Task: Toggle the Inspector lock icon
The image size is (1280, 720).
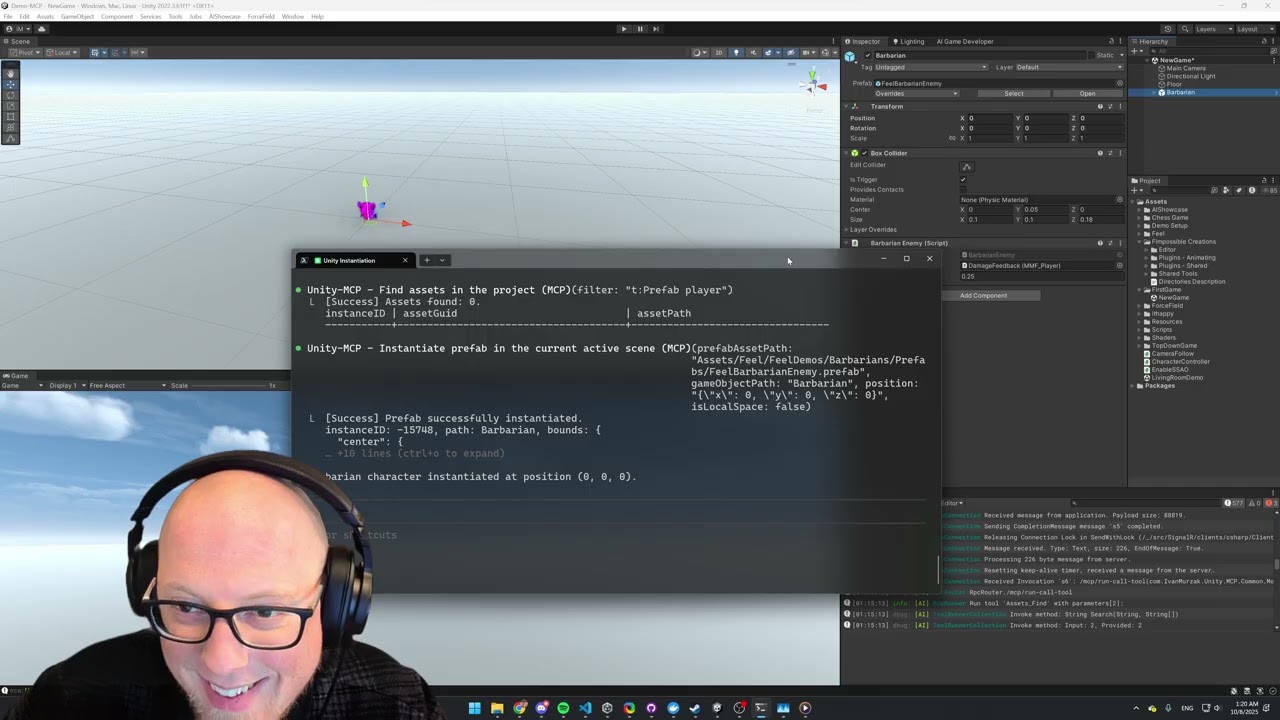Action: click(x=1110, y=42)
